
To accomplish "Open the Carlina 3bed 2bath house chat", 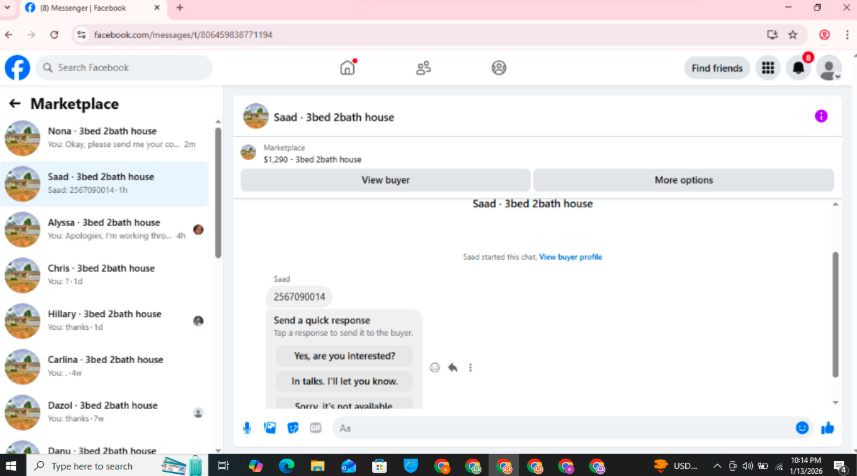I will [x=104, y=366].
